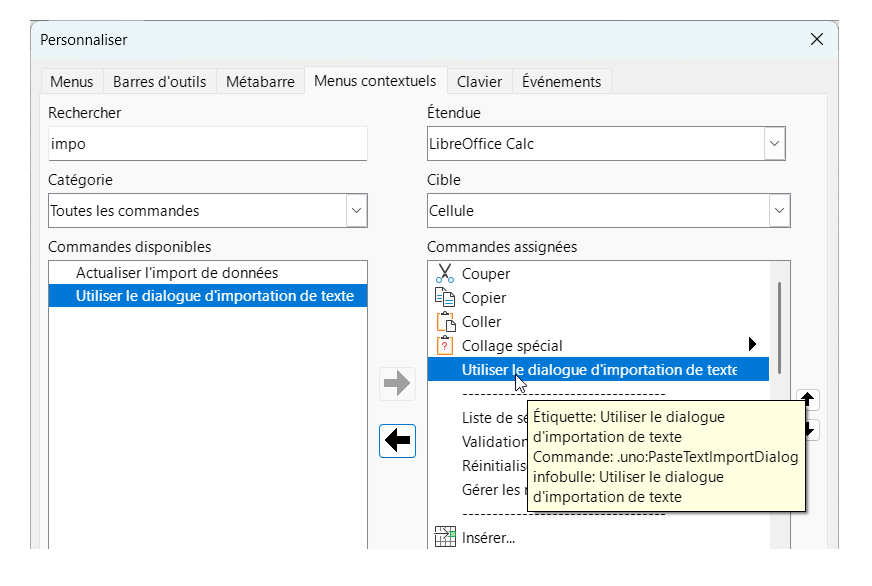Open the Cible Cellule dropdown
The width and height of the screenshot is (872, 586).
[779, 211]
